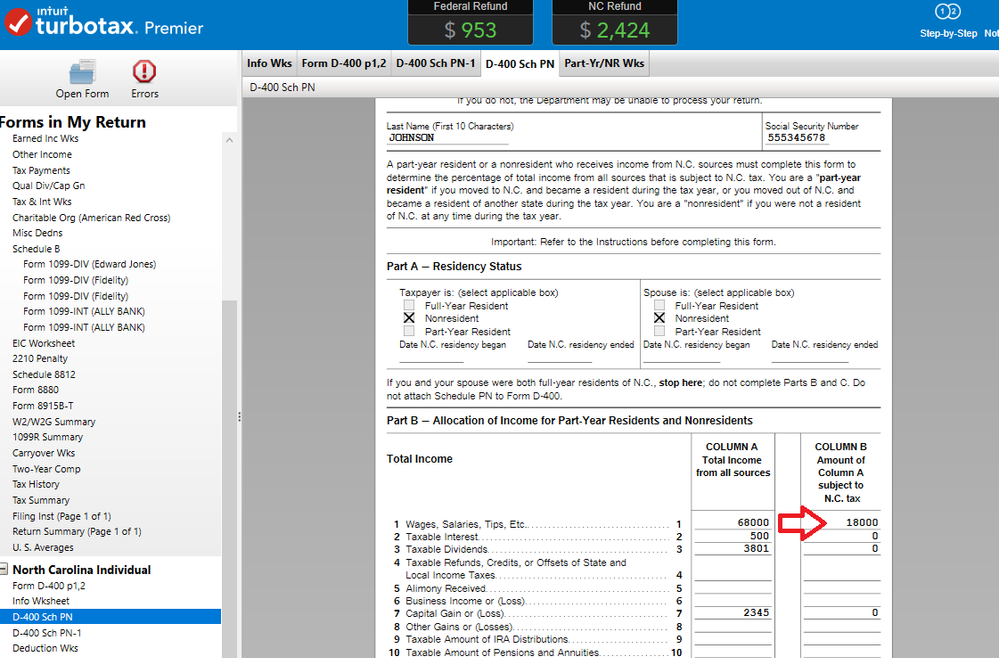The width and height of the screenshot is (999, 658).
Task: Switch to the Info Wks tab
Action: (269, 63)
